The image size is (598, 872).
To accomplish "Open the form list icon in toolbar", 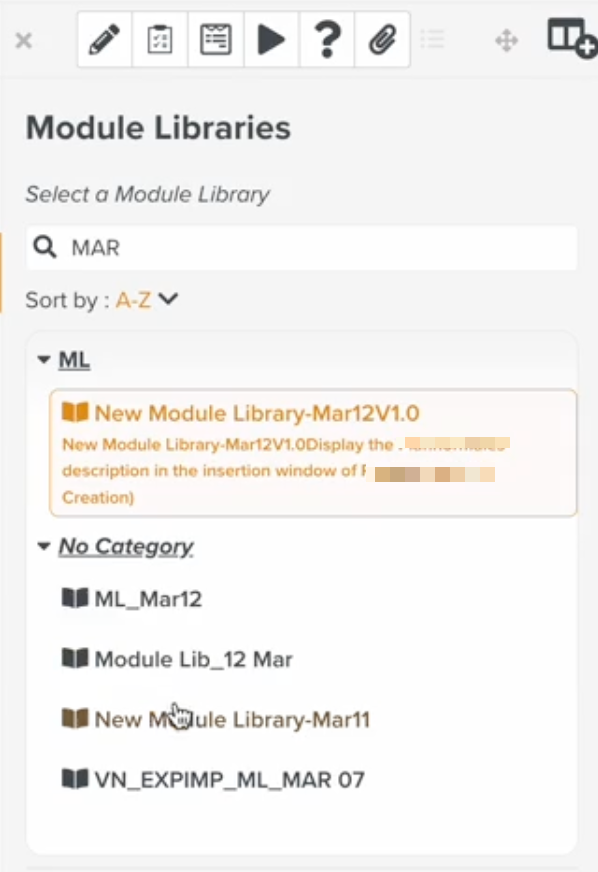I will pyautogui.click(x=215, y=39).
